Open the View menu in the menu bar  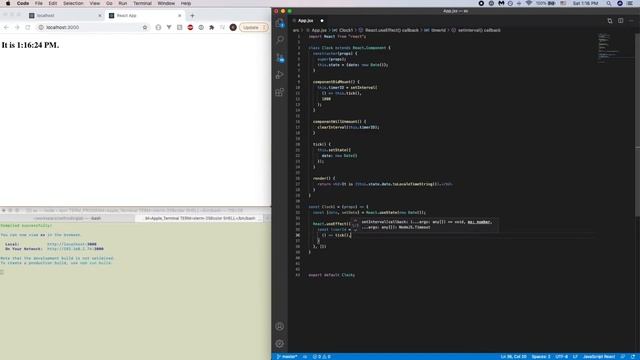(x=95, y=3)
